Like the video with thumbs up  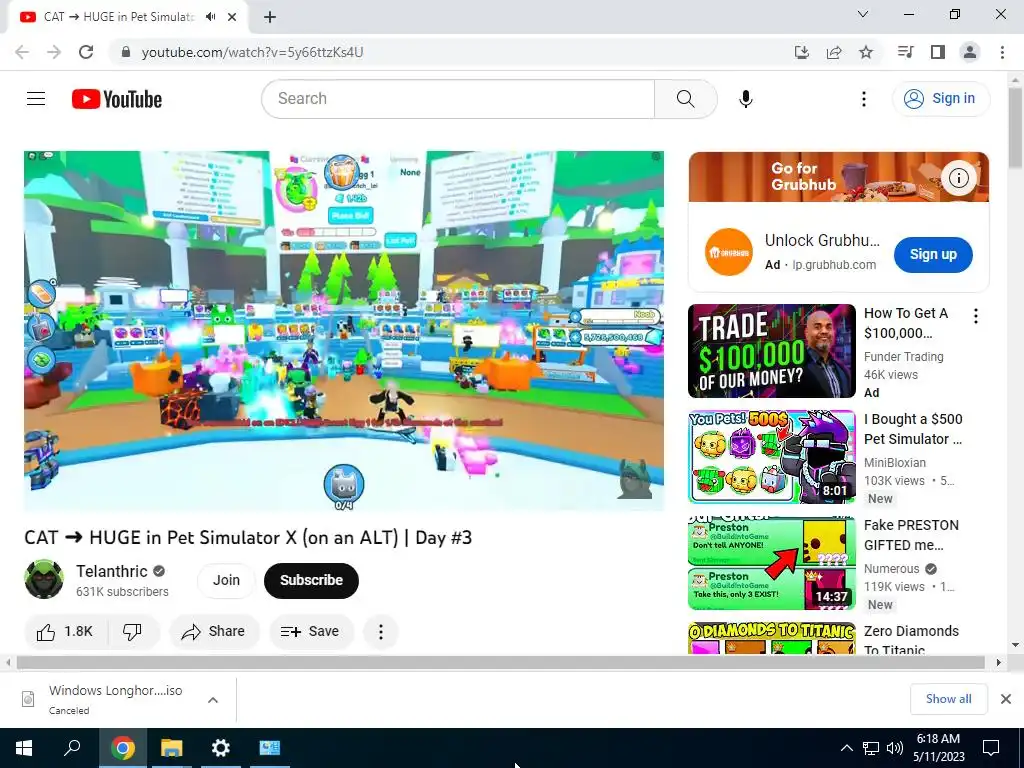(65, 632)
